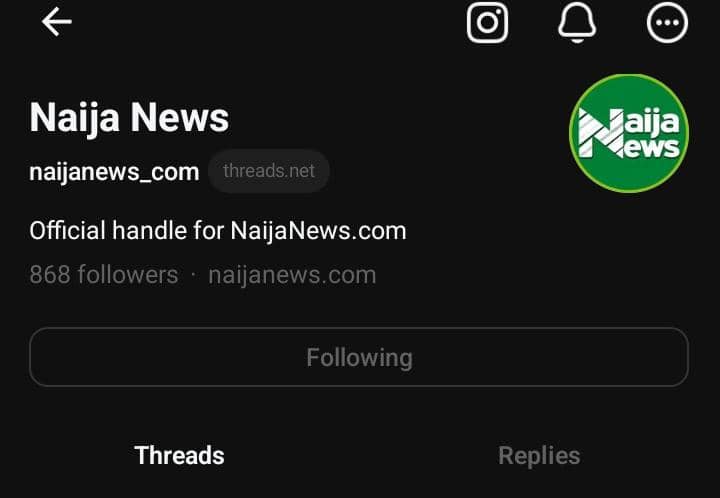The image size is (720, 498).
Task: Toggle notifications for Naija News posts
Action: pyautogui.click(x=577, y=22)
